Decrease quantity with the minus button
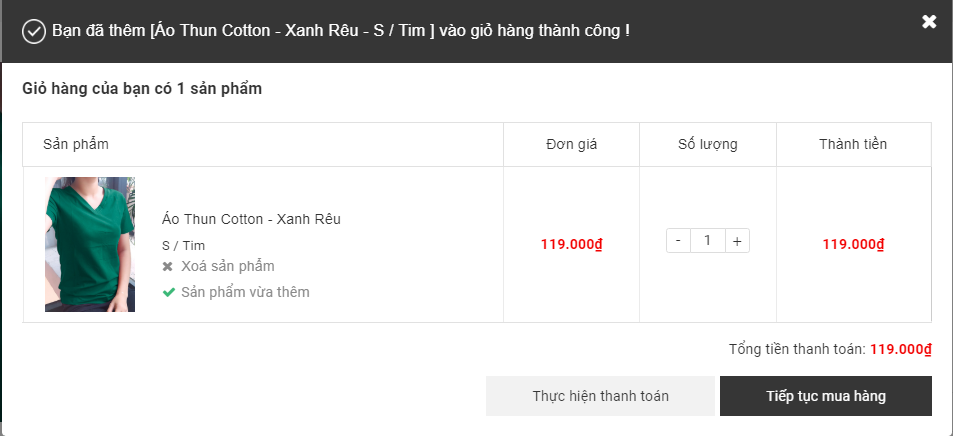This screenshot has height=436, width=953. (x=678, y=241)
